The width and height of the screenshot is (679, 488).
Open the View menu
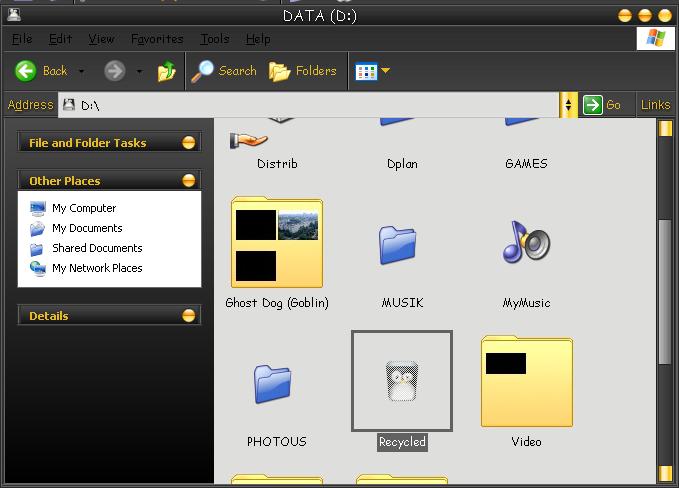click(x=101, y=39)
